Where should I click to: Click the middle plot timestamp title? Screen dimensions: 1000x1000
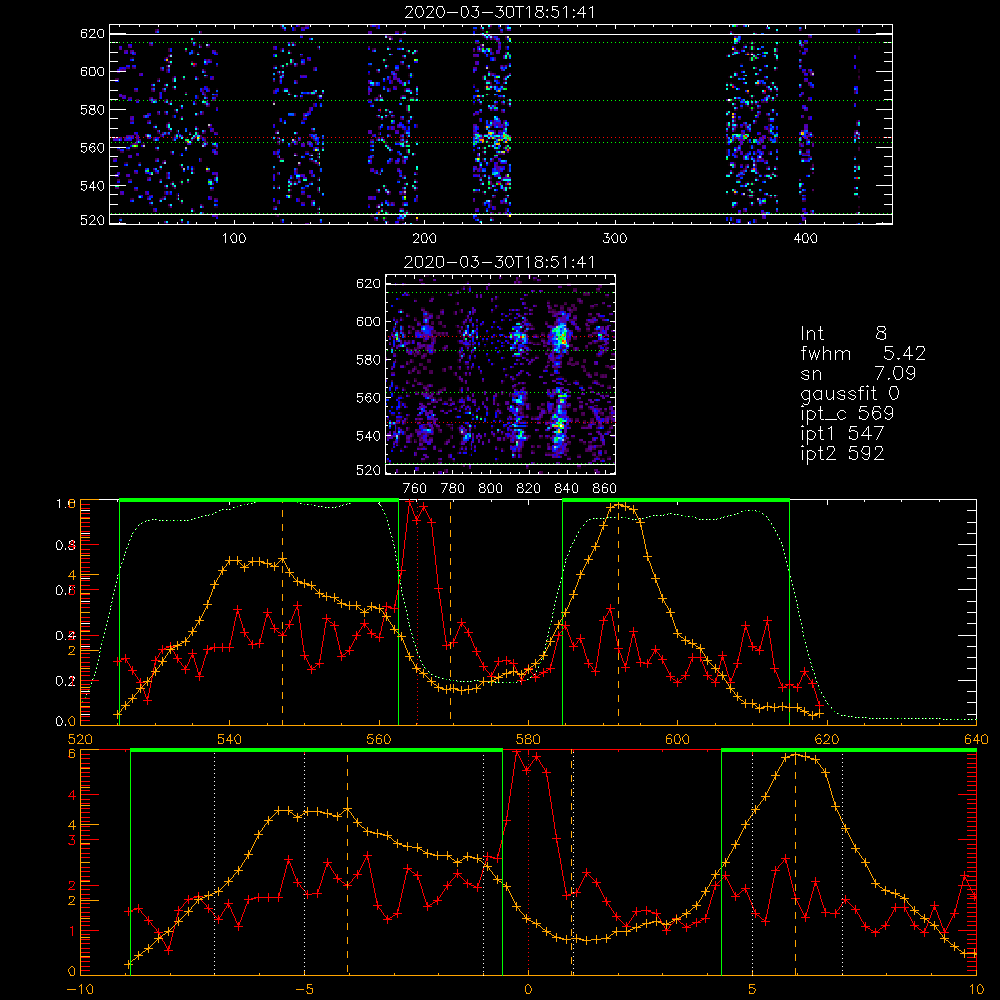pyautogui.click(x=500, y=261)
